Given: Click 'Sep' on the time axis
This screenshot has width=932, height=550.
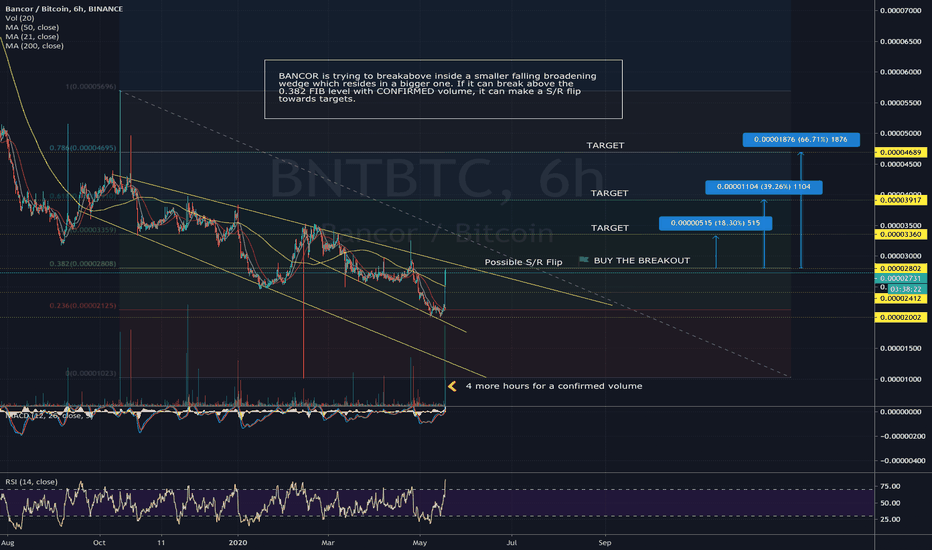Looking at the screenshot, I should pyautogui.click(x=605, y=542).
